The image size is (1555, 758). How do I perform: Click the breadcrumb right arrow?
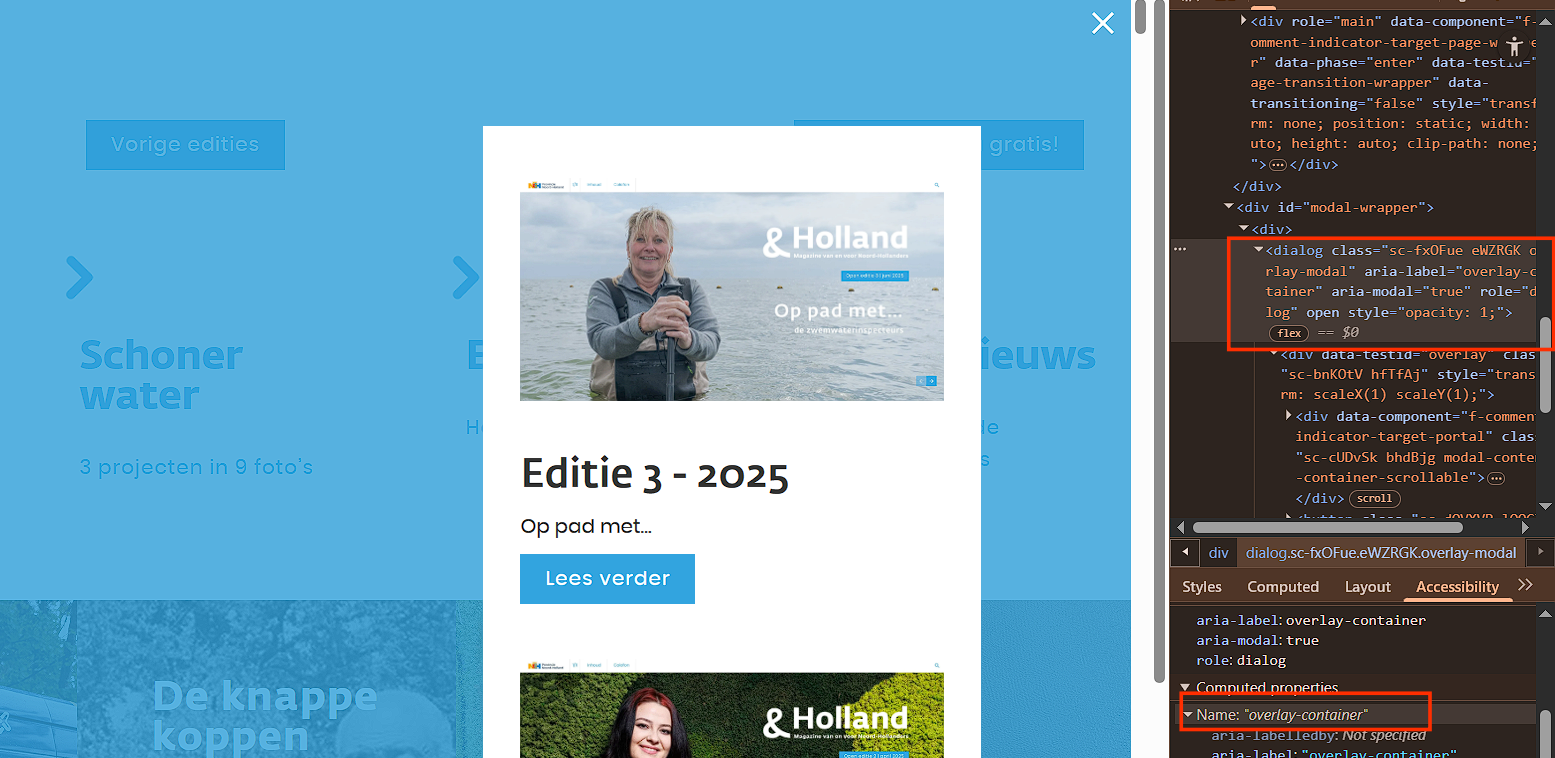[1540, 552]
